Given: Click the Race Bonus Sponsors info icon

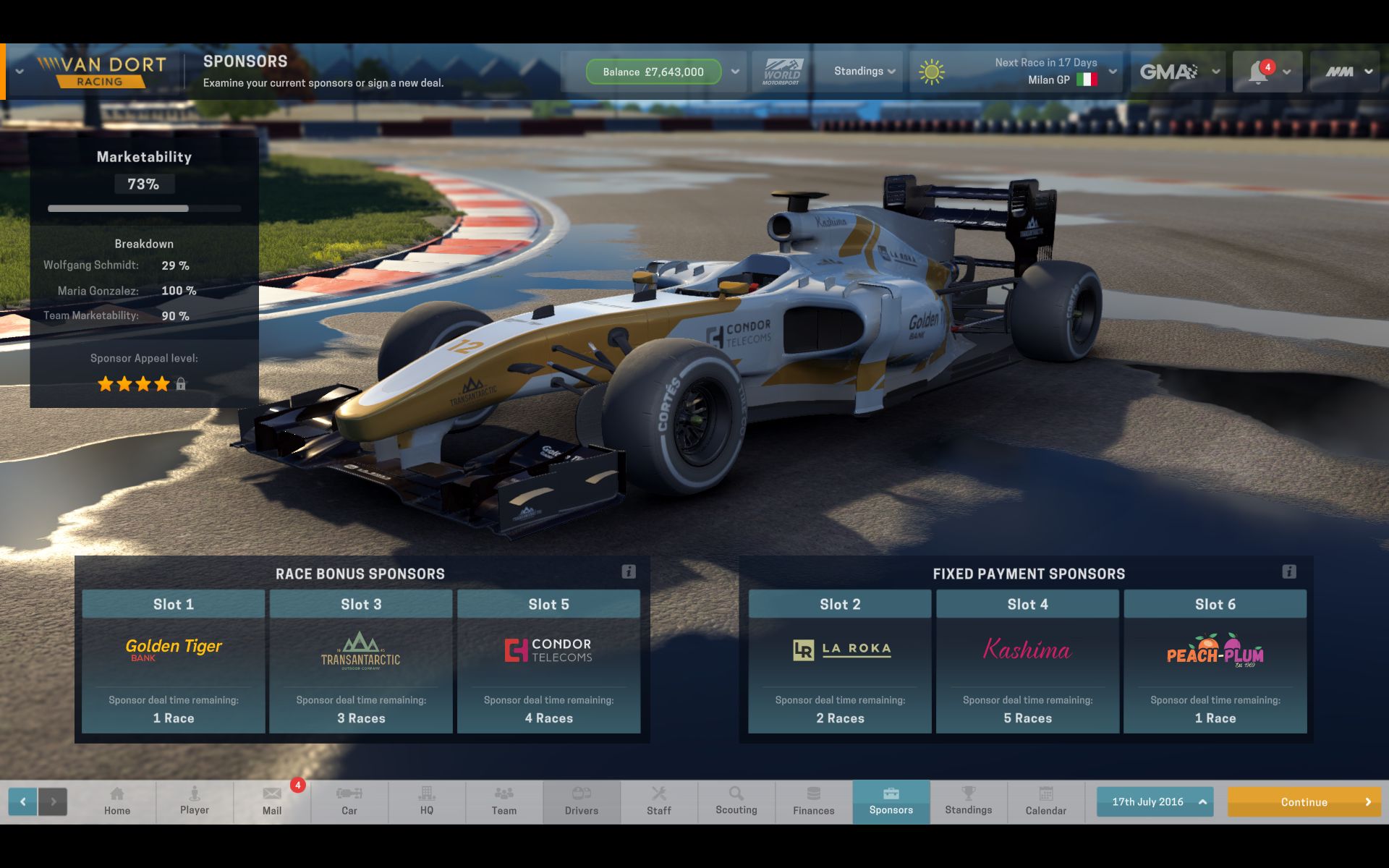Looking at the screenshot, I should 628,570.
